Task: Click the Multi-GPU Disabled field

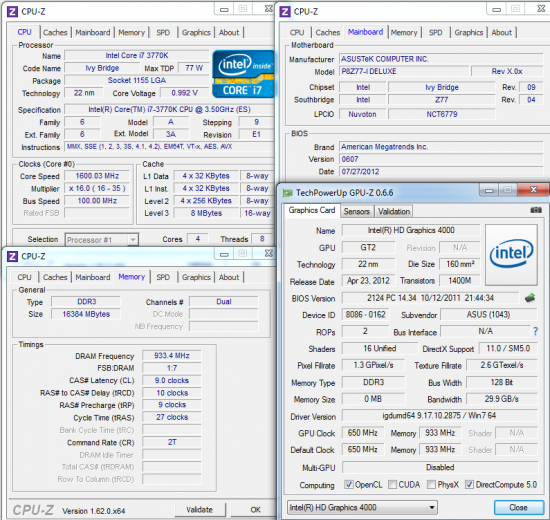Action: point(440,467)
